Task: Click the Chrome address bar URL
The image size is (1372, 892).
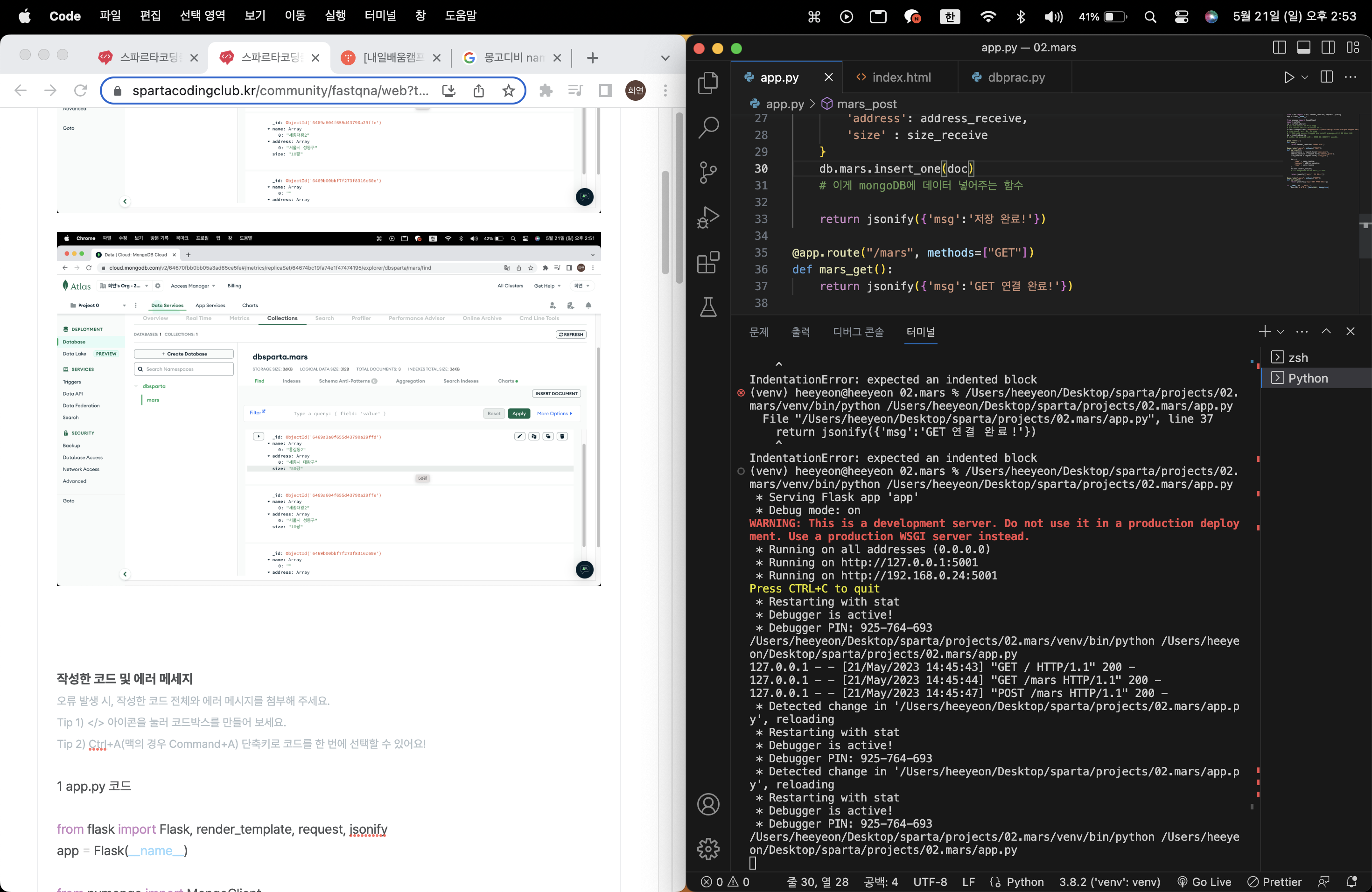Action: point(280,91)
